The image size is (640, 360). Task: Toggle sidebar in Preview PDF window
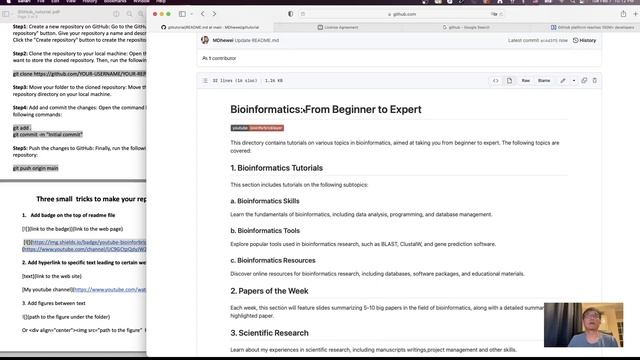[6, 14]
